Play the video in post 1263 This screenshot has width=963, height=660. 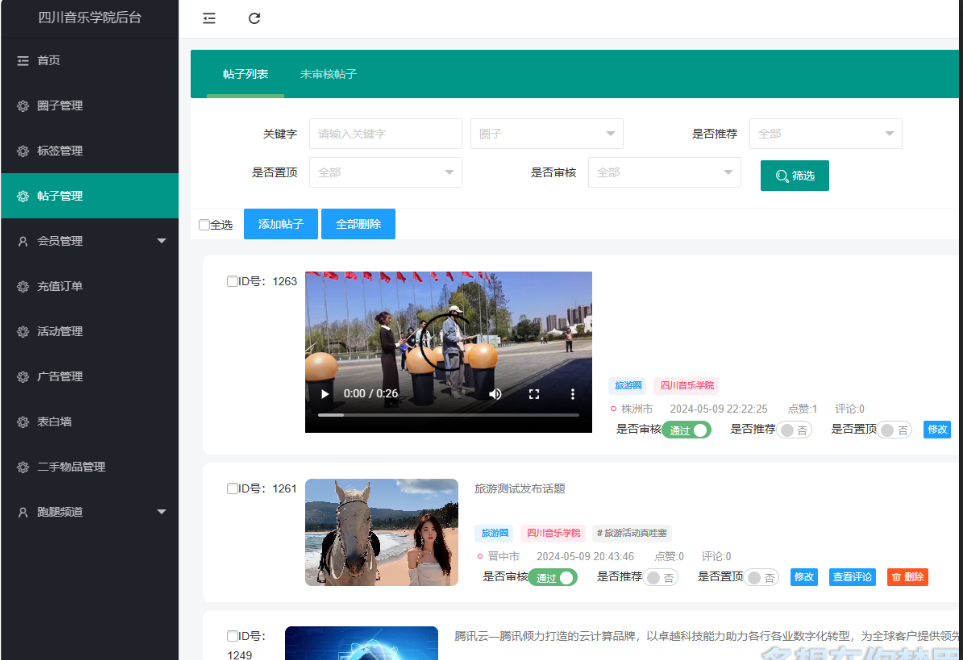[x=324, y=394]
